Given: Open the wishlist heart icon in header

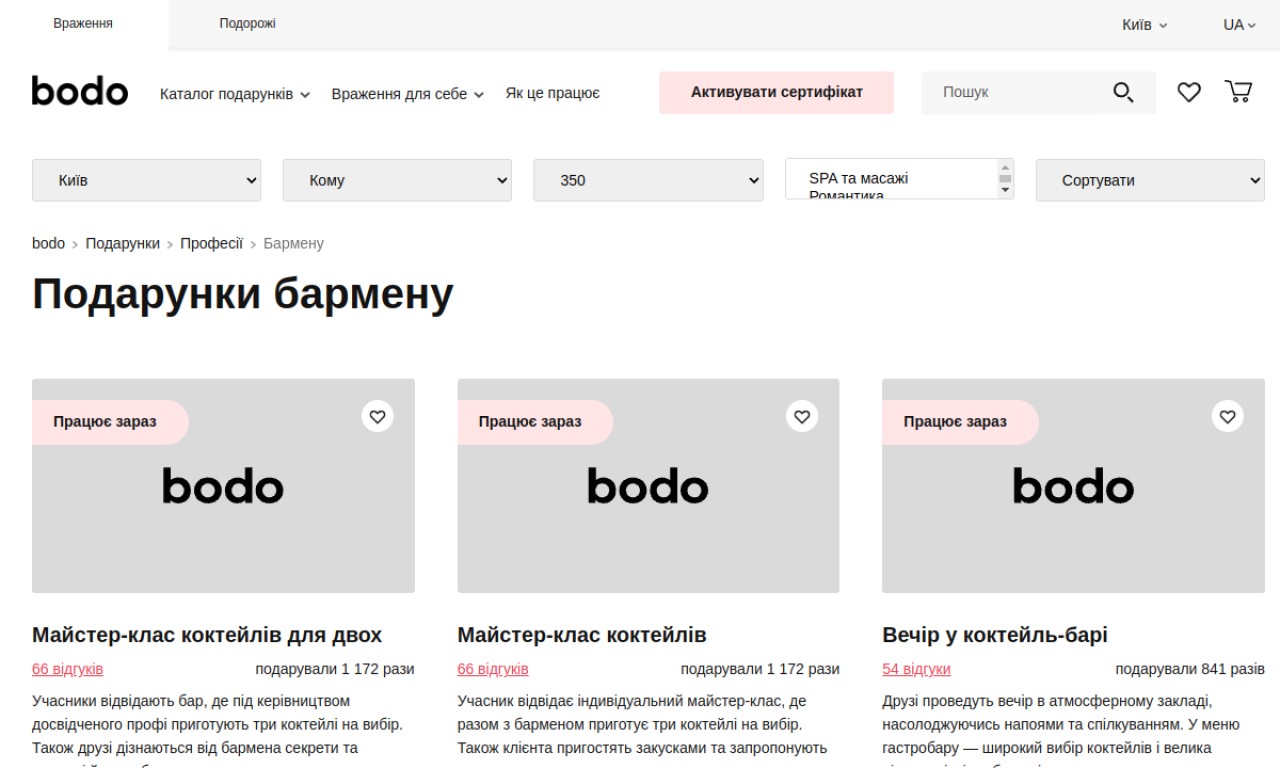Looking at the screenshot, I should click(x=1188, y=92).
